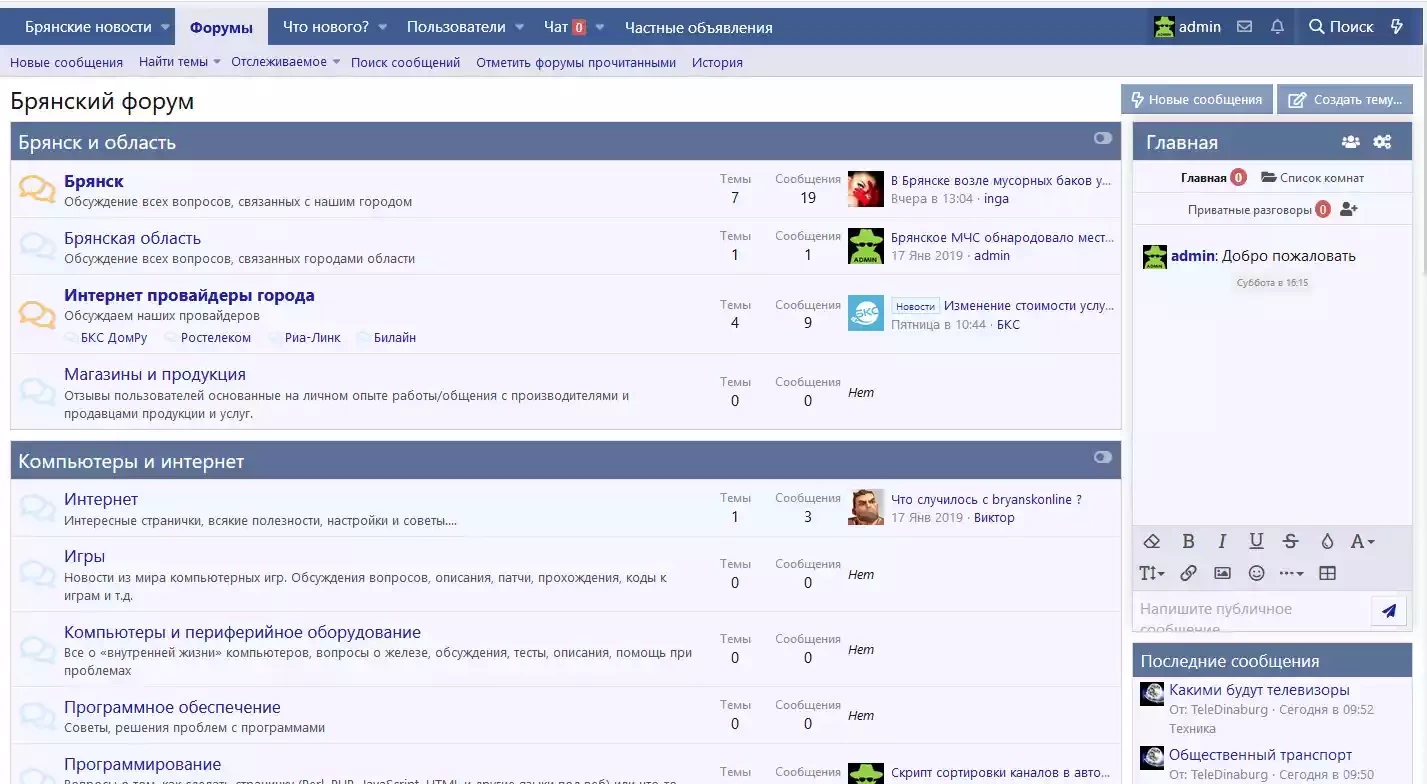
Task: Open Поиск in top navigation
Action: tap(1341, 27)
